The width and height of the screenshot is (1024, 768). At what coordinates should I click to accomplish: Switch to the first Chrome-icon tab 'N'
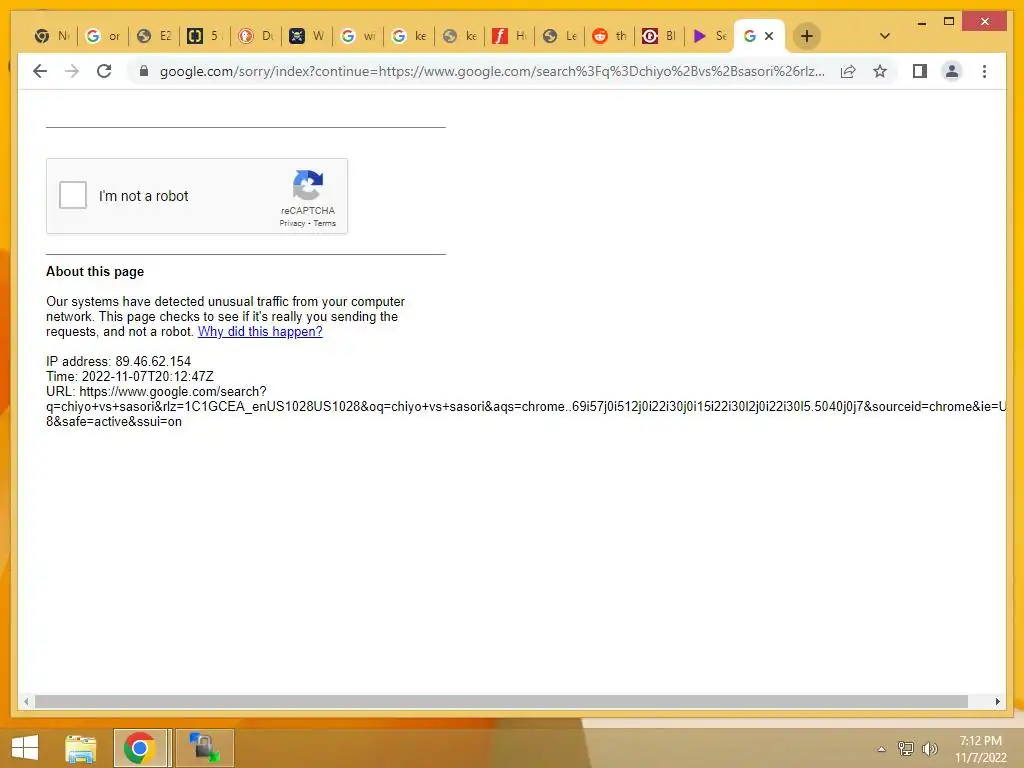[x=52, y=36]
